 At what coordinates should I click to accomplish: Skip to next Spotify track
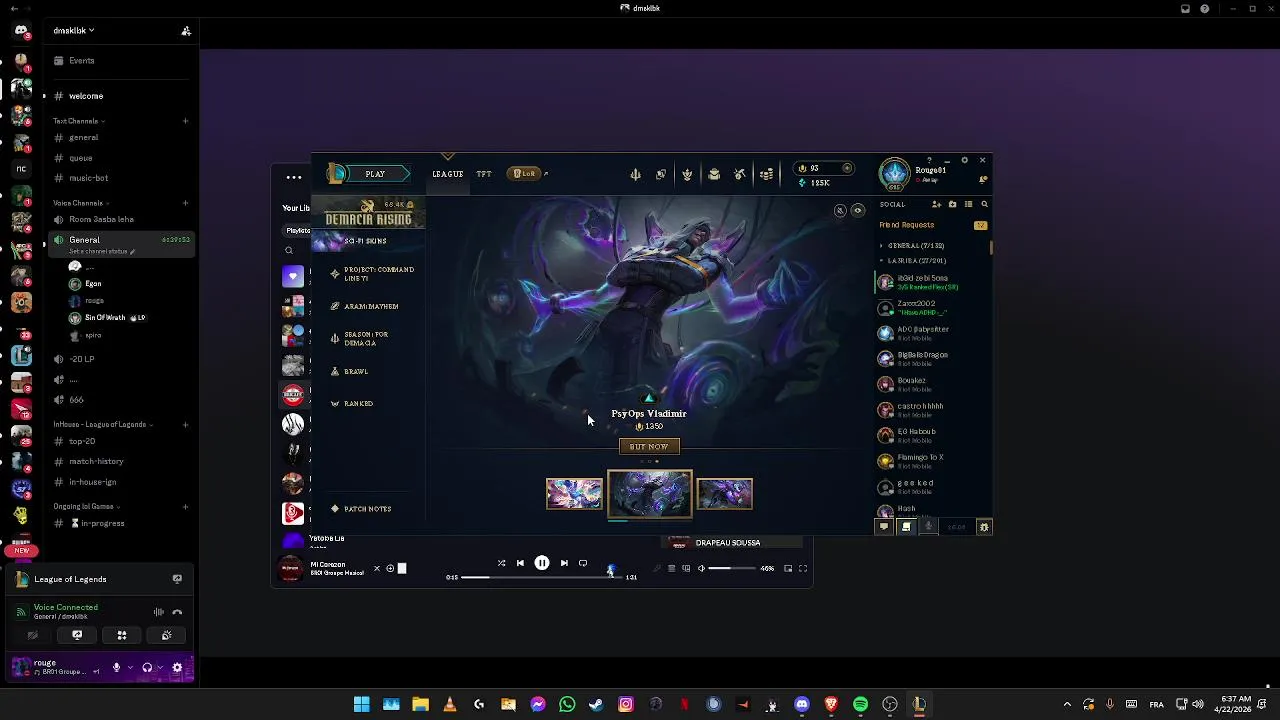pyautogui.click(x=564, y=563)
